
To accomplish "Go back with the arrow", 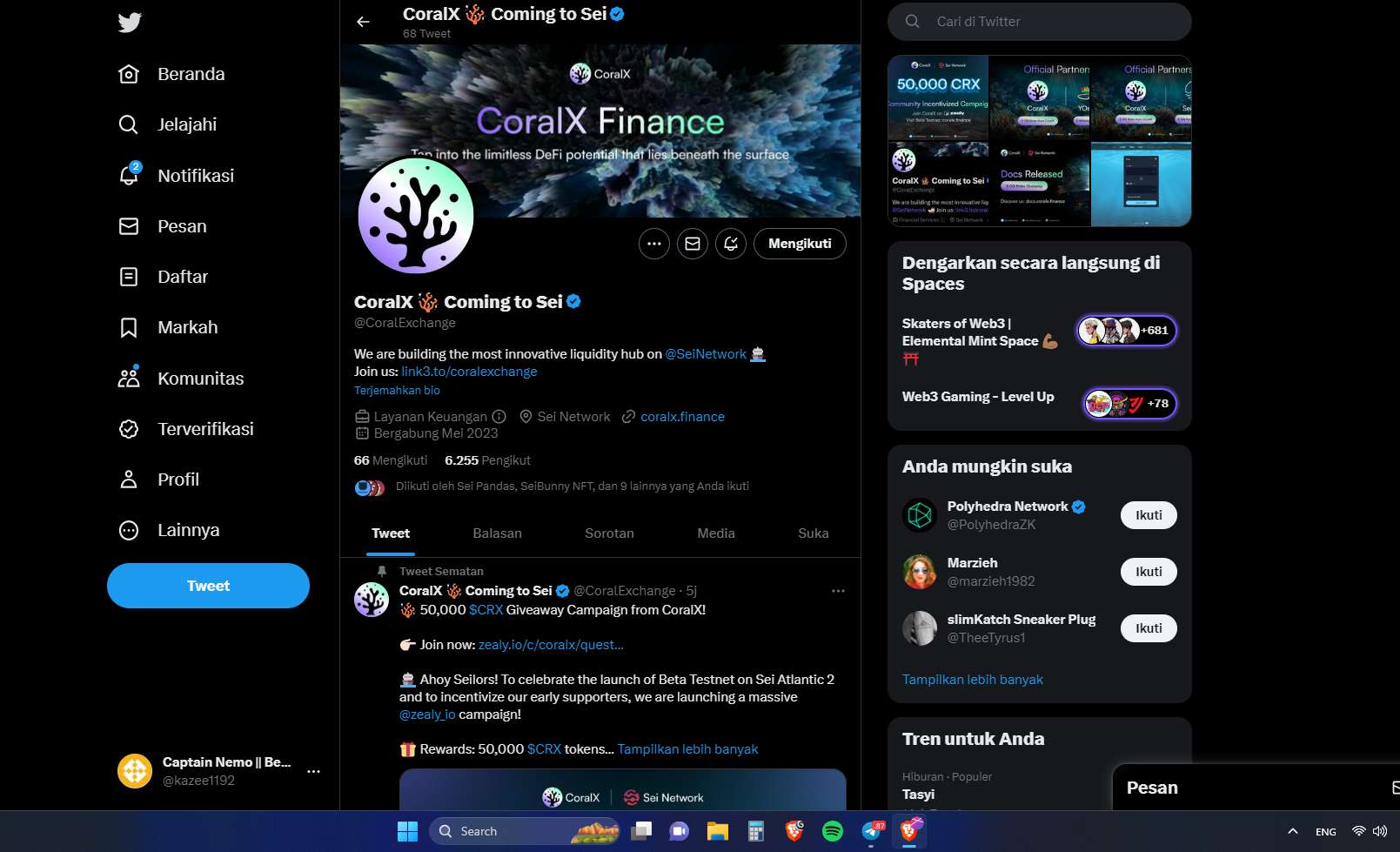I will click(363, 22).
